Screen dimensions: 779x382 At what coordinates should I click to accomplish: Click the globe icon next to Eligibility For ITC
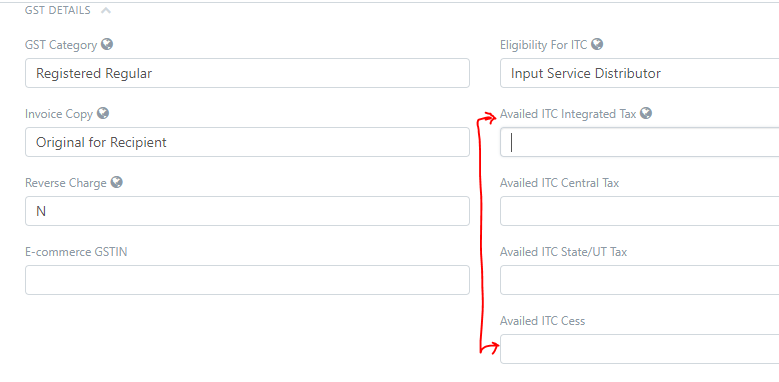(598, 44)
